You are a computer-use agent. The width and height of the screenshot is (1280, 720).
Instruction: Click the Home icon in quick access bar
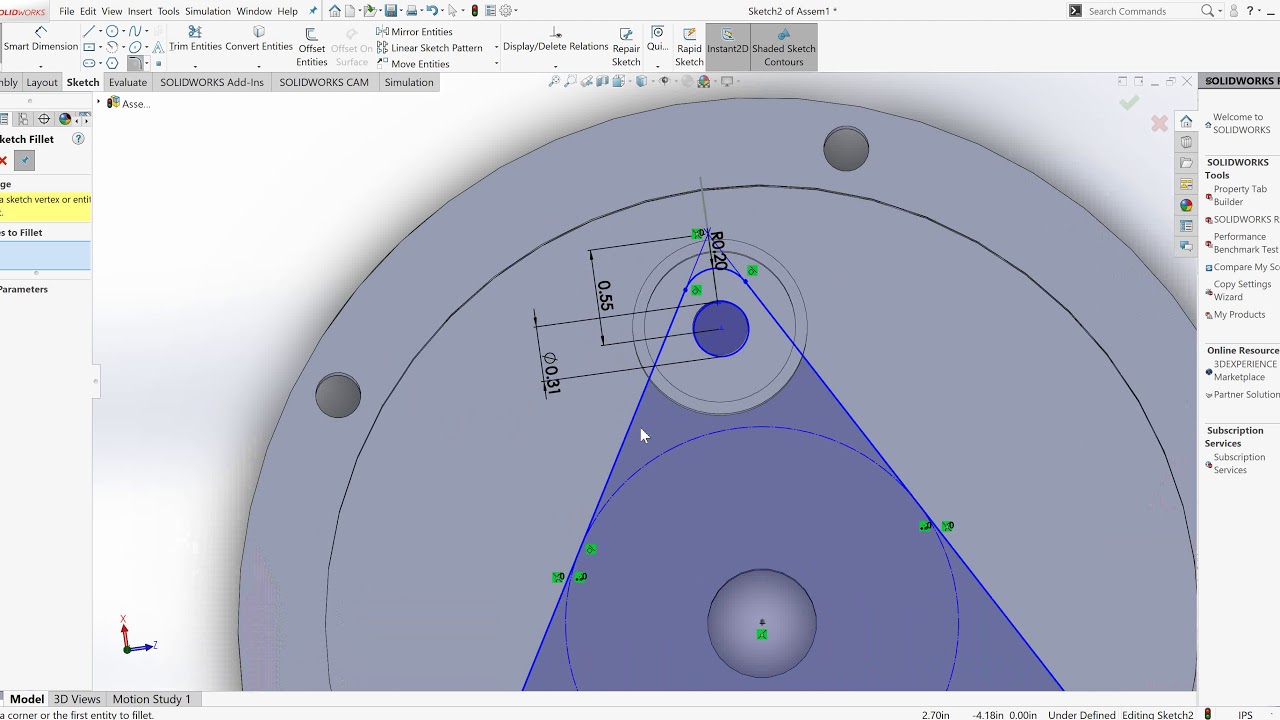click(x=334, y=10)
